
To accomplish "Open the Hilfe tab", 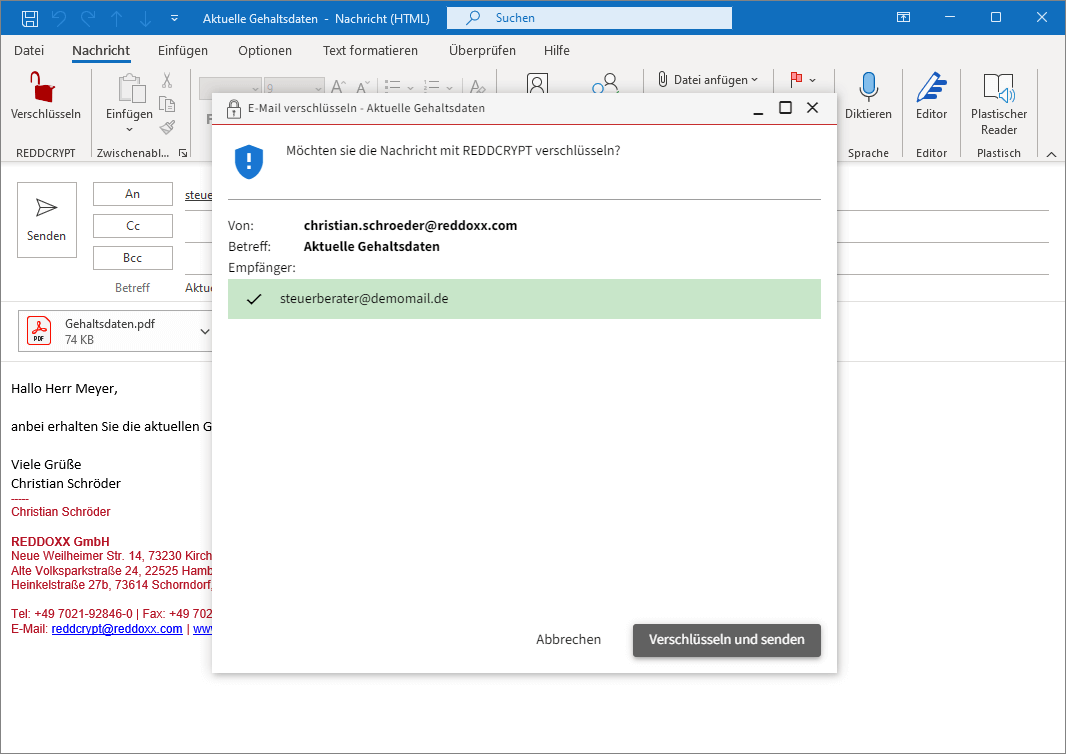I will click(556, 50).
